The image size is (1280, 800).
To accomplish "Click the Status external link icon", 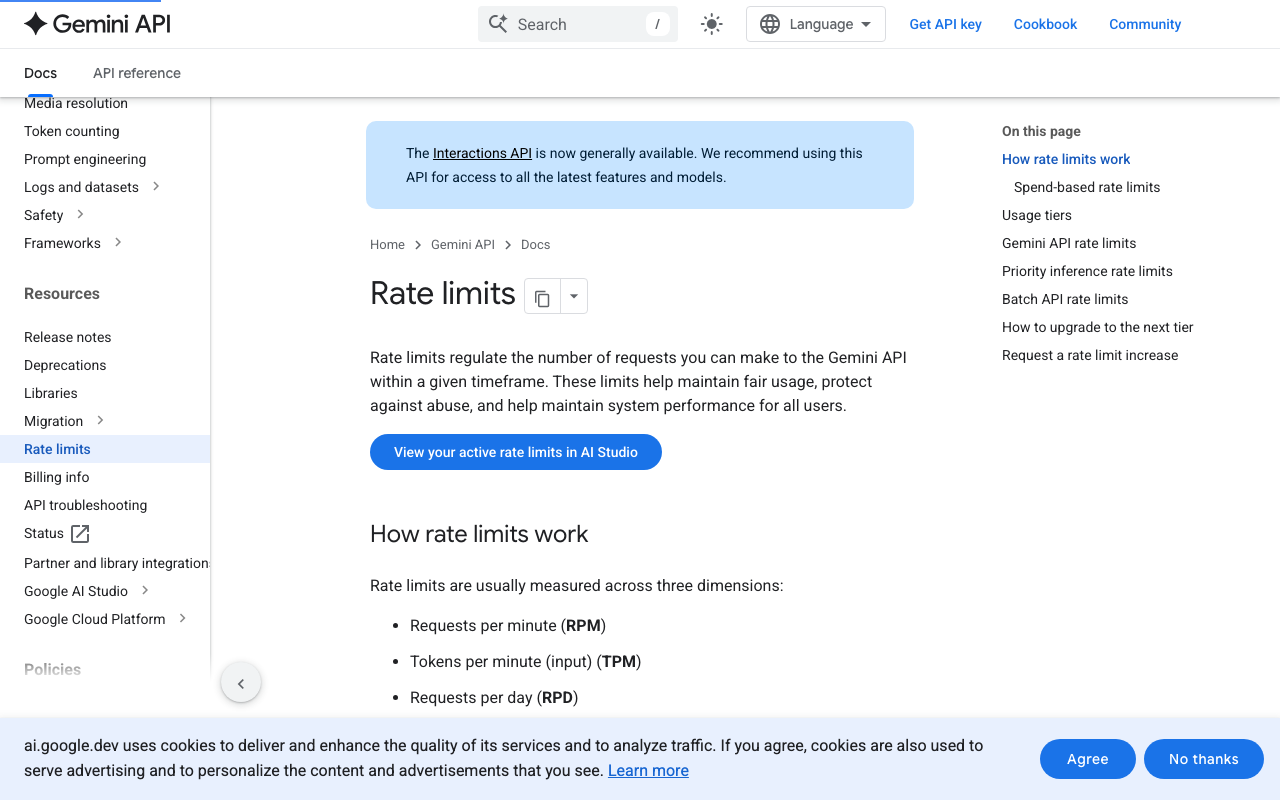I will 80,533.
